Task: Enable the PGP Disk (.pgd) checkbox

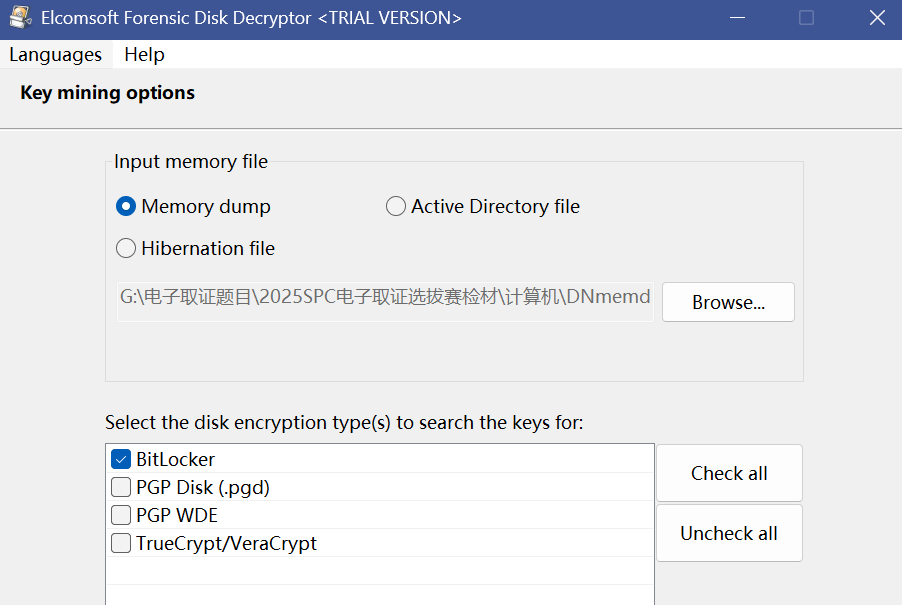Action: coord(121,488)
